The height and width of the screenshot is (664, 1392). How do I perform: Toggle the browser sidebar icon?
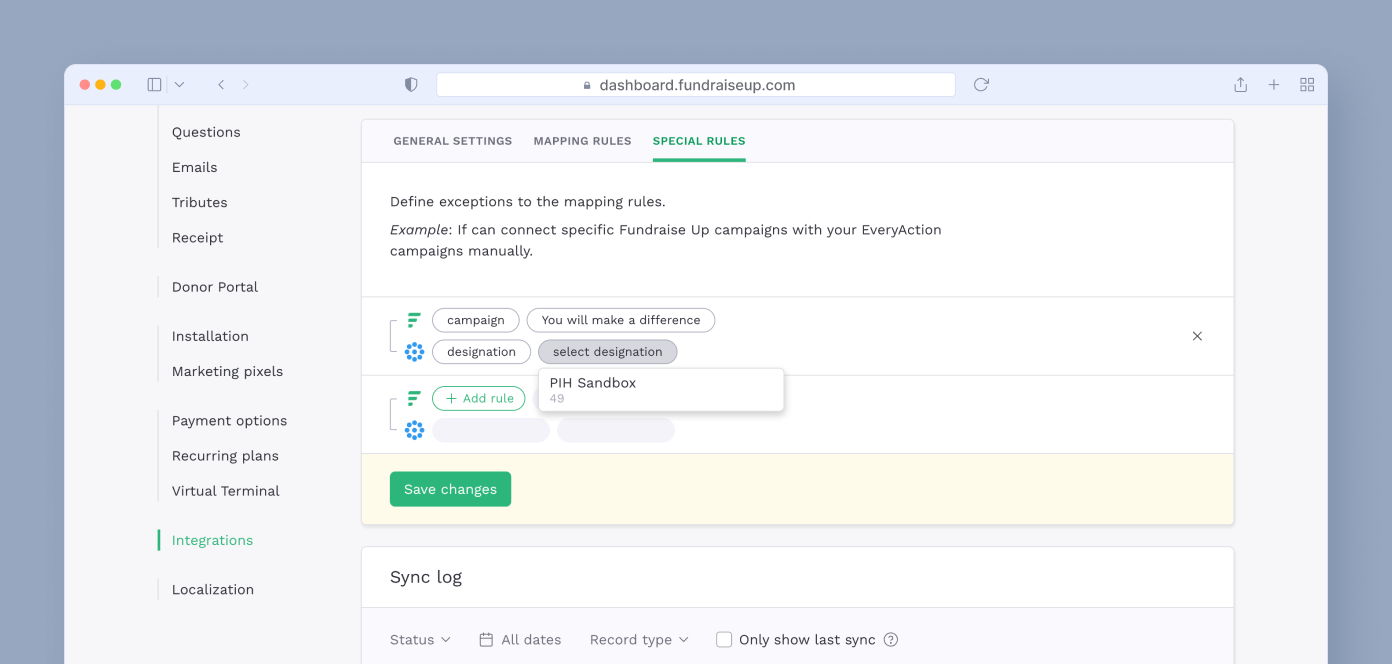154,85
